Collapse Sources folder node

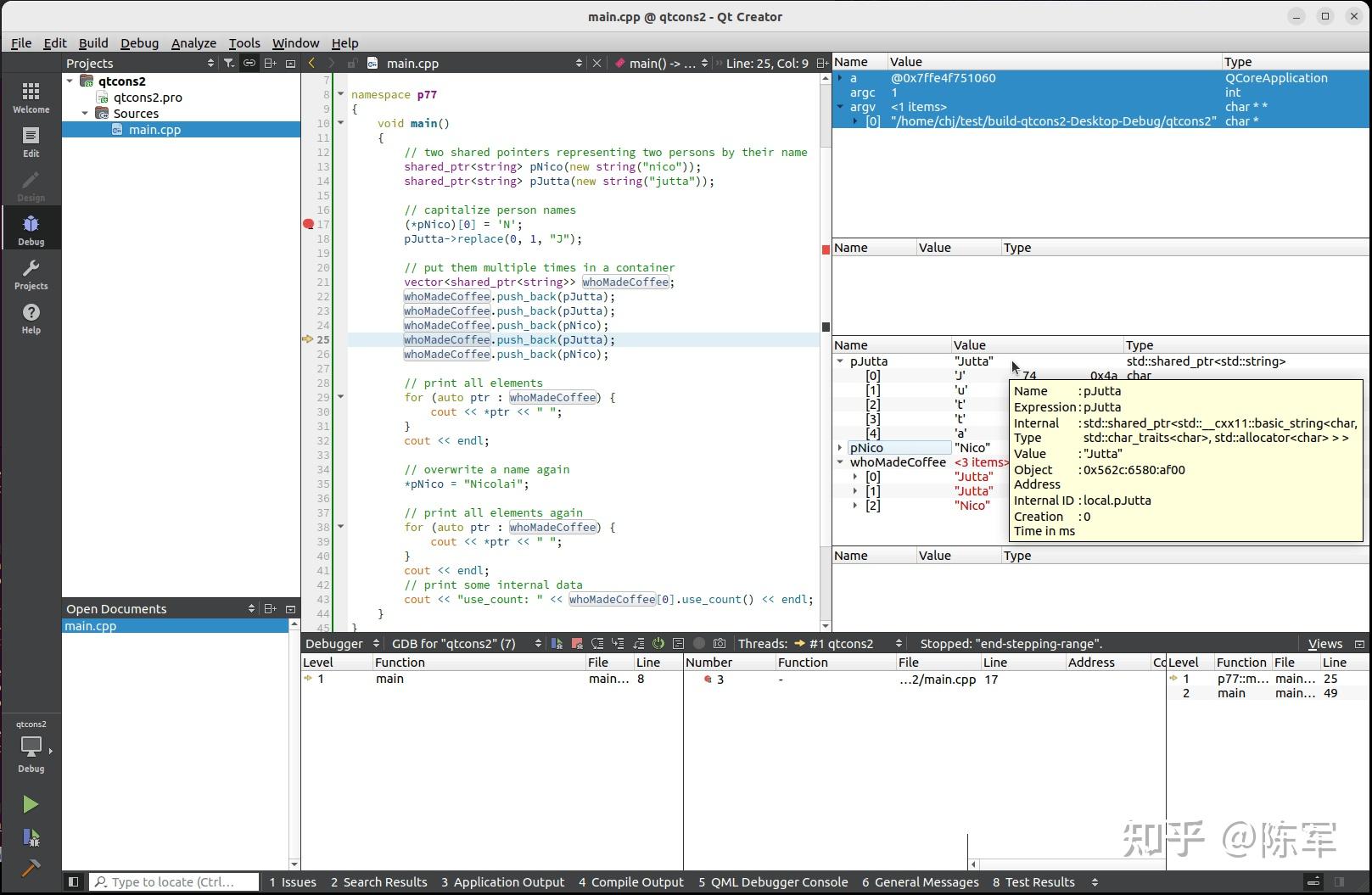[85, 114]
